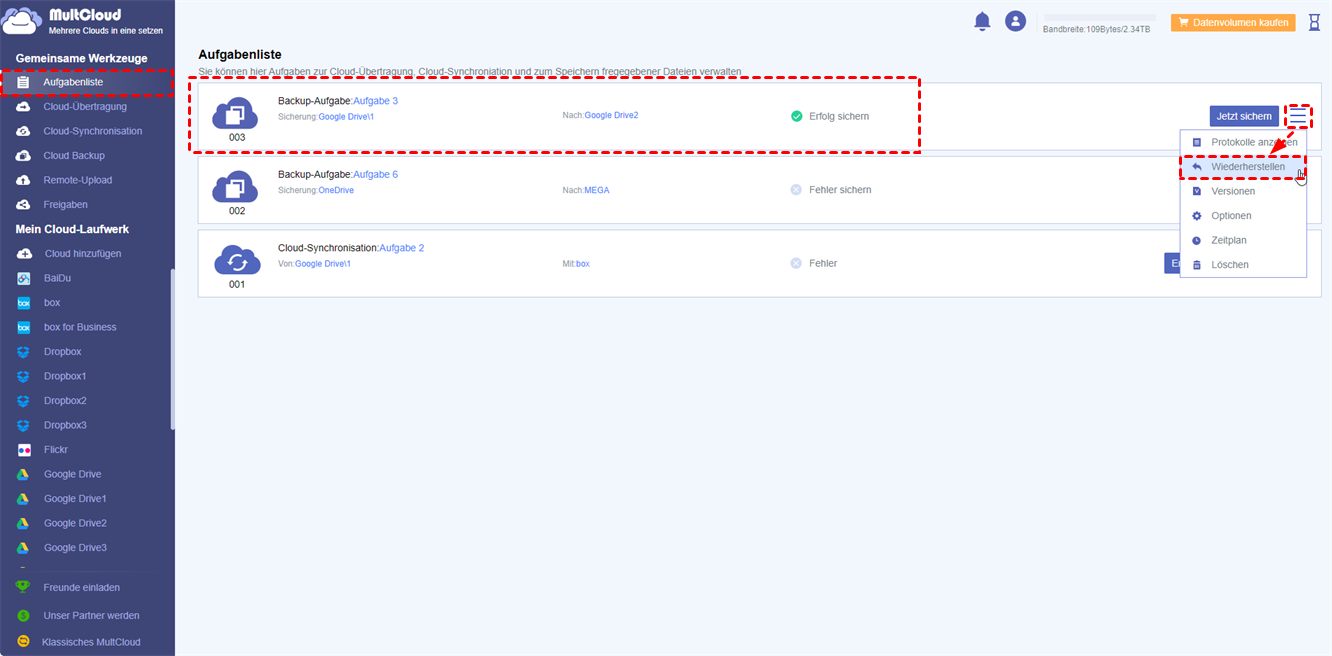This screenshot has height=656, width=1332.
Task: Click Datenvolumen kaufen button
Action: 1233,22
